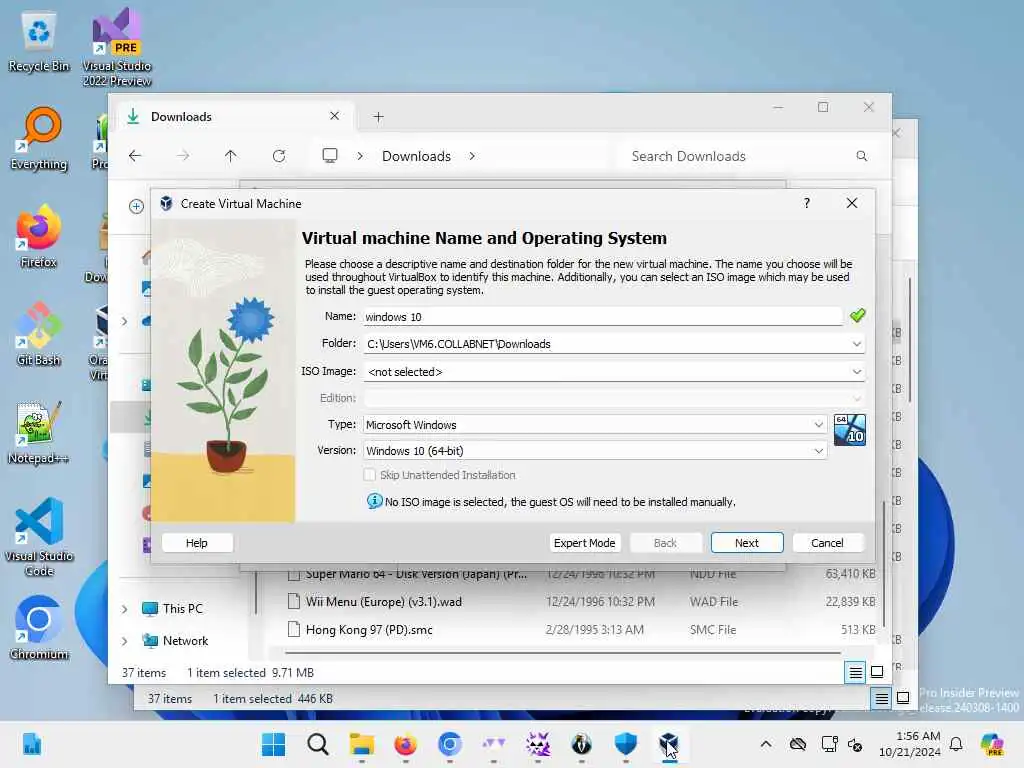Toggle Skip Unattended Installation checkbox

pos(370,475)
